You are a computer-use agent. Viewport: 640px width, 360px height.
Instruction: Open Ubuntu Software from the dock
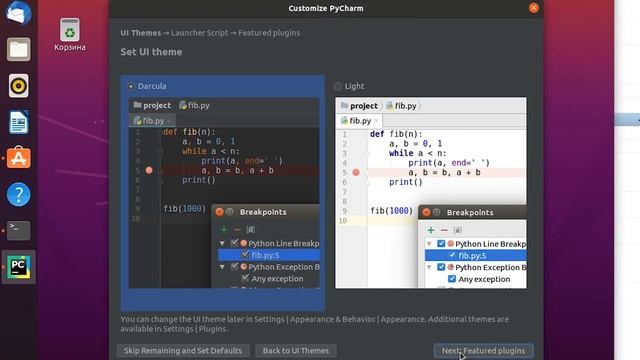coord(18,158)
